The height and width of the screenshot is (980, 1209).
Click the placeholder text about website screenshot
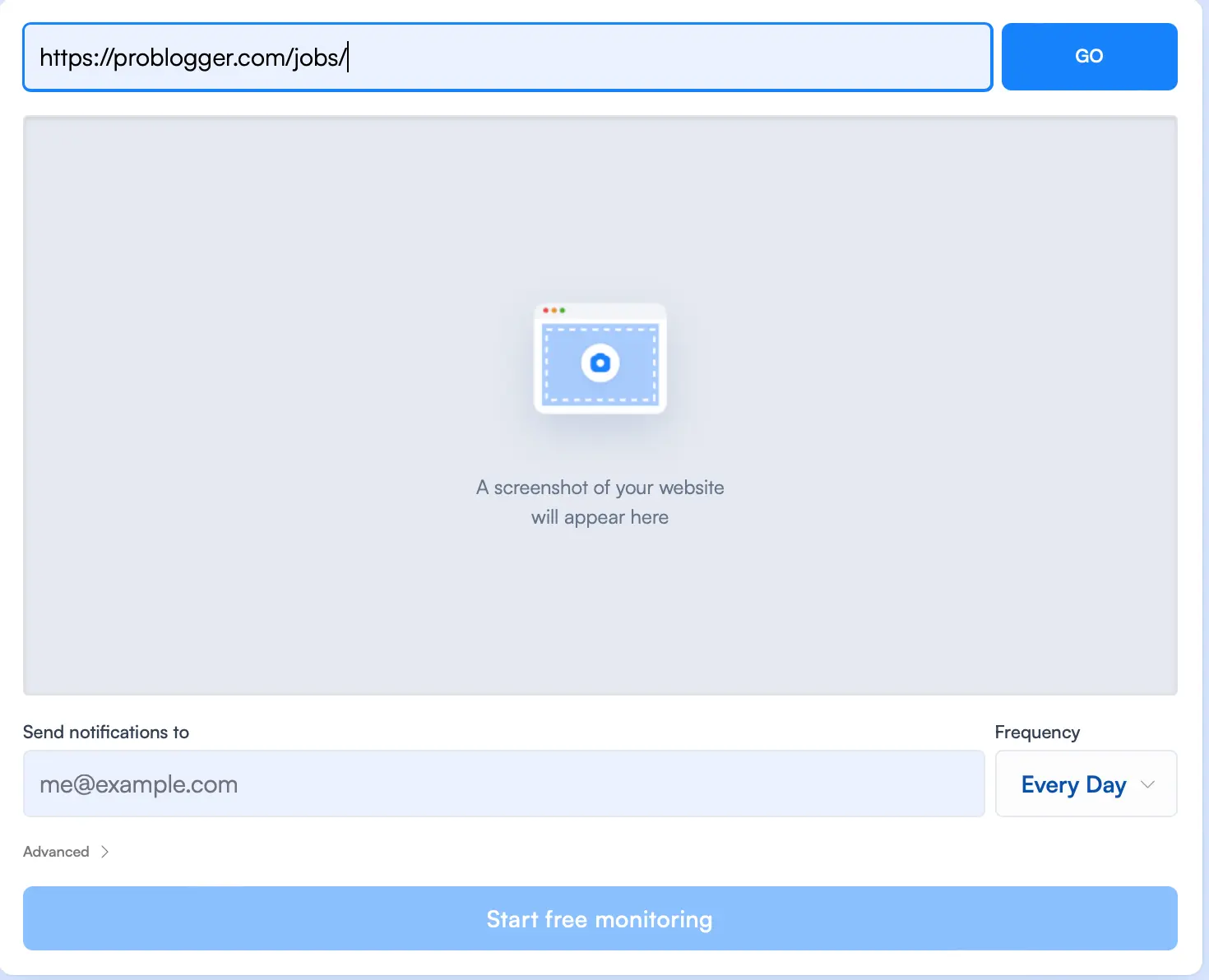pos(599,502)
